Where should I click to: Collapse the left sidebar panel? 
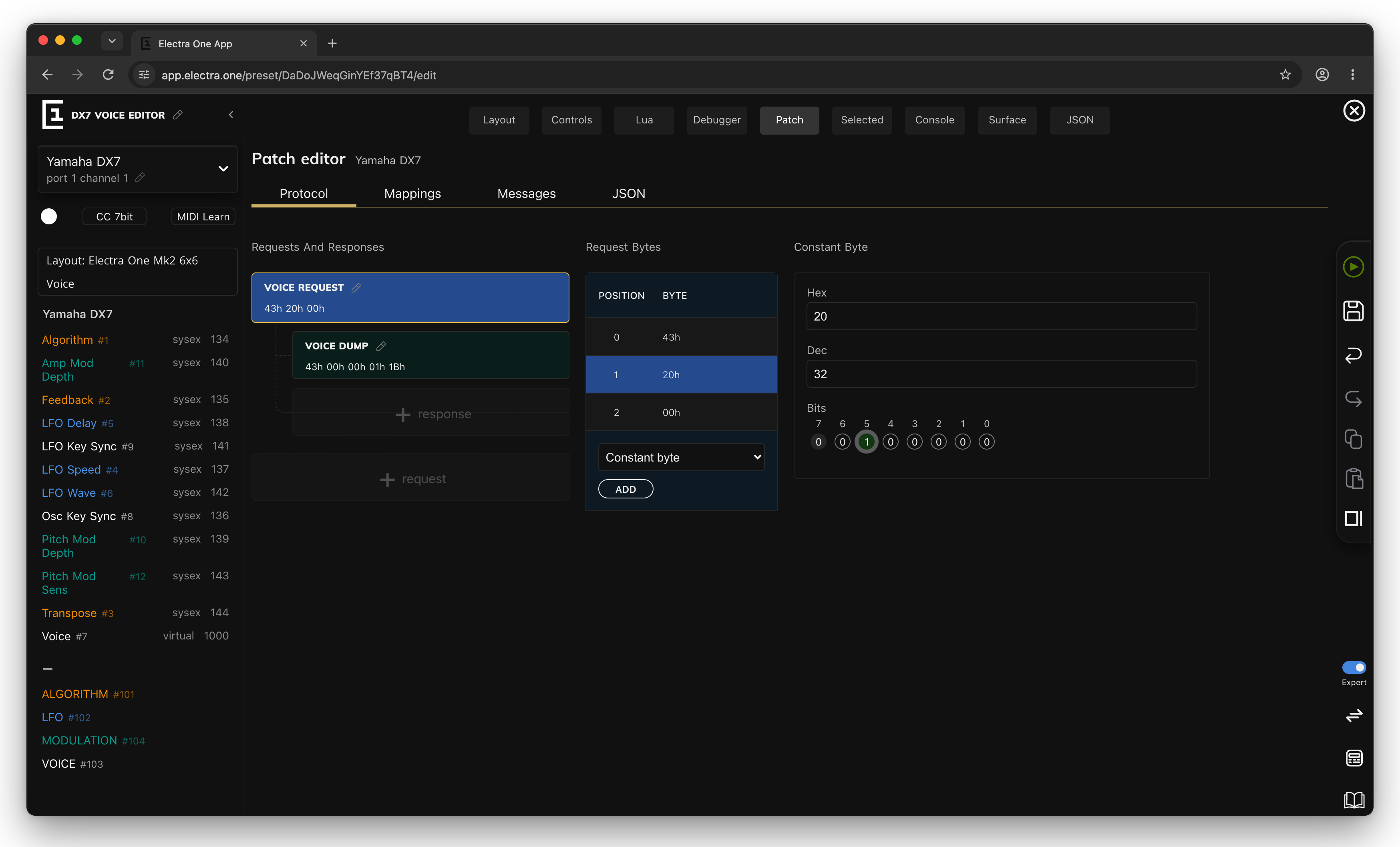231,115
